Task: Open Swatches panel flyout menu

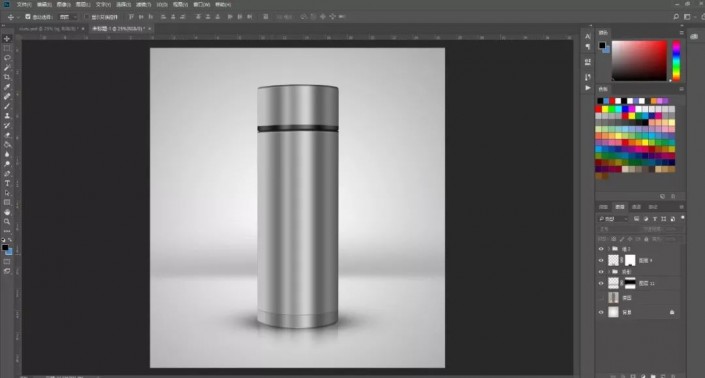Action: click(x=682, y=89)
